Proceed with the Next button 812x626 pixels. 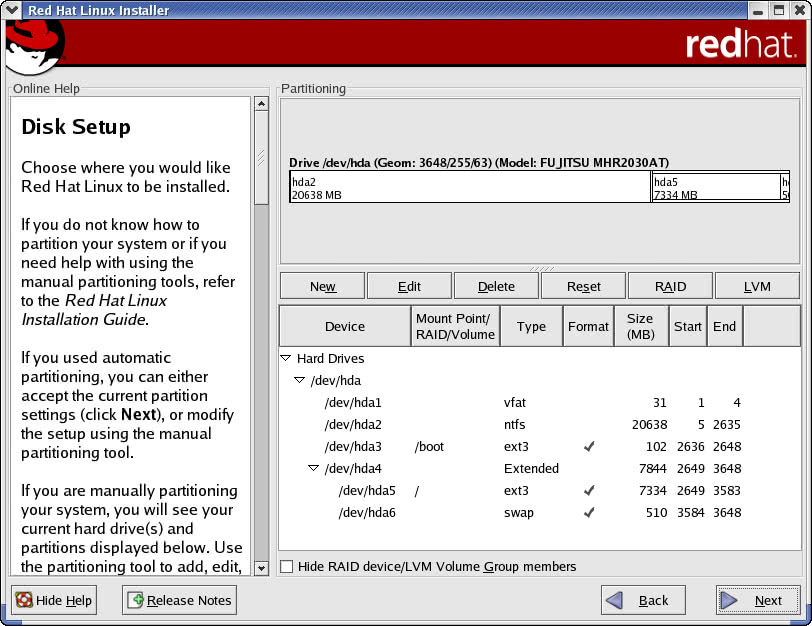coord(758,600)
